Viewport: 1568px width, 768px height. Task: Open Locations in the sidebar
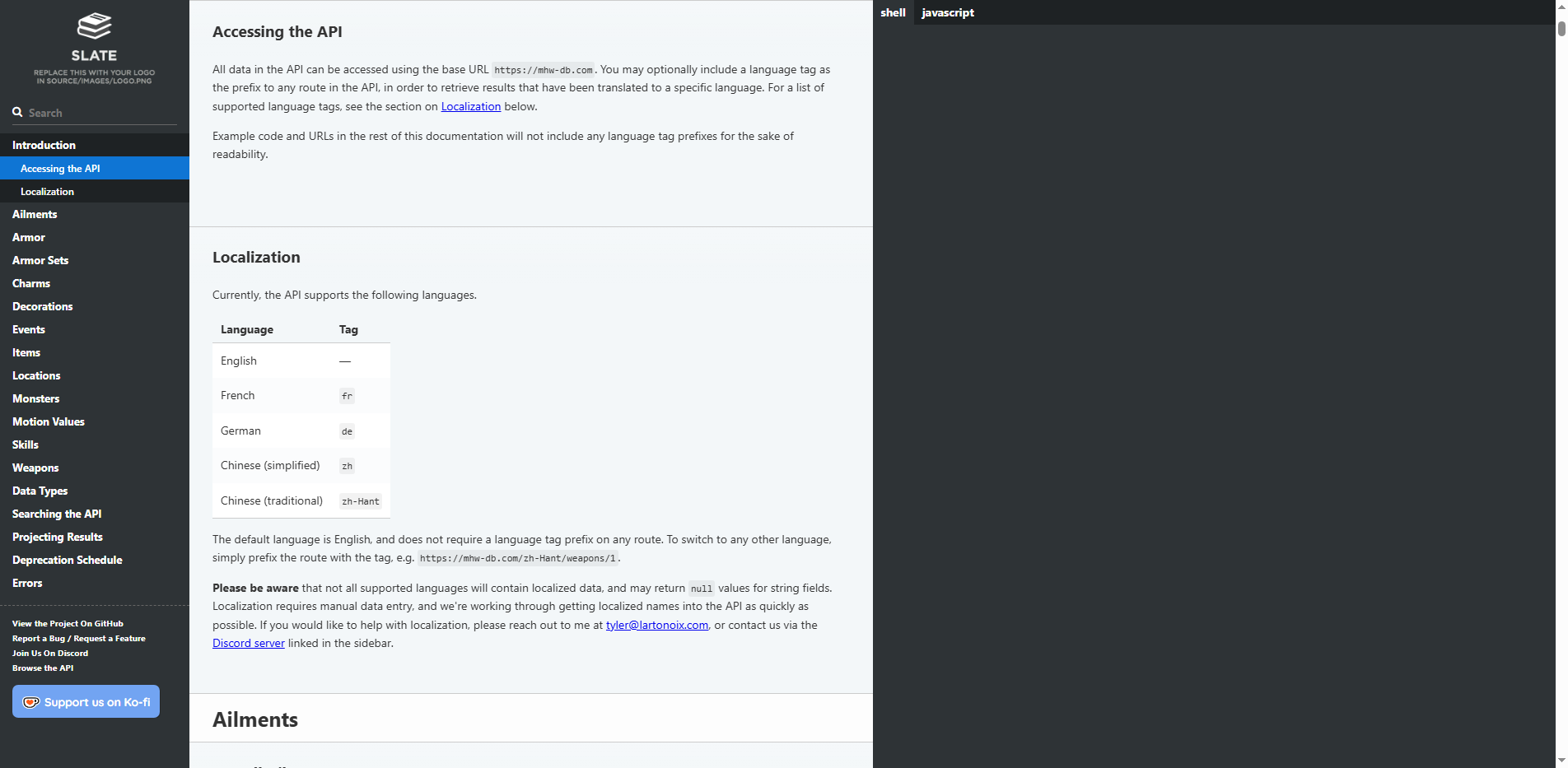point(95,375)
